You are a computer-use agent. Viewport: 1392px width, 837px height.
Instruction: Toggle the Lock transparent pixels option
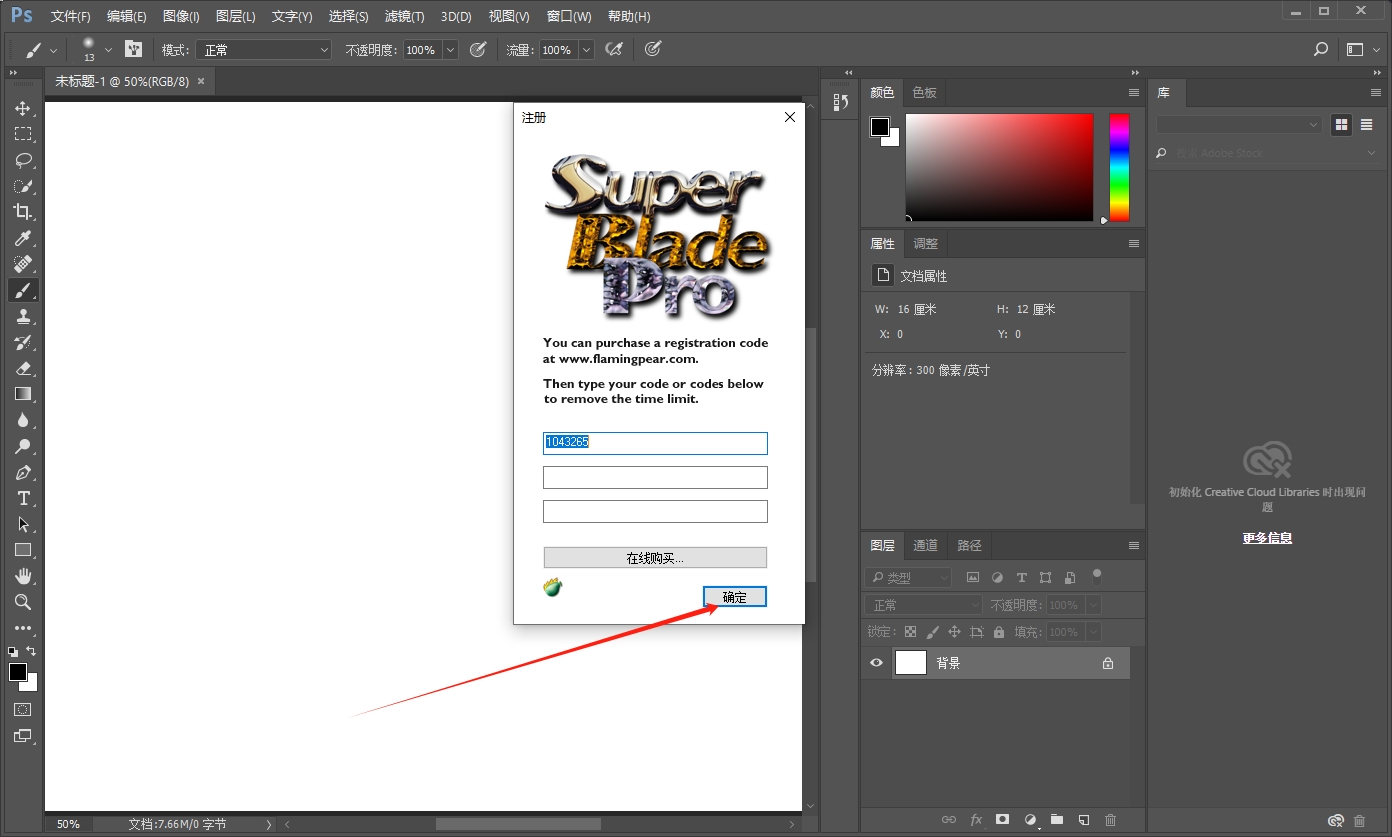tap(910, 632)
